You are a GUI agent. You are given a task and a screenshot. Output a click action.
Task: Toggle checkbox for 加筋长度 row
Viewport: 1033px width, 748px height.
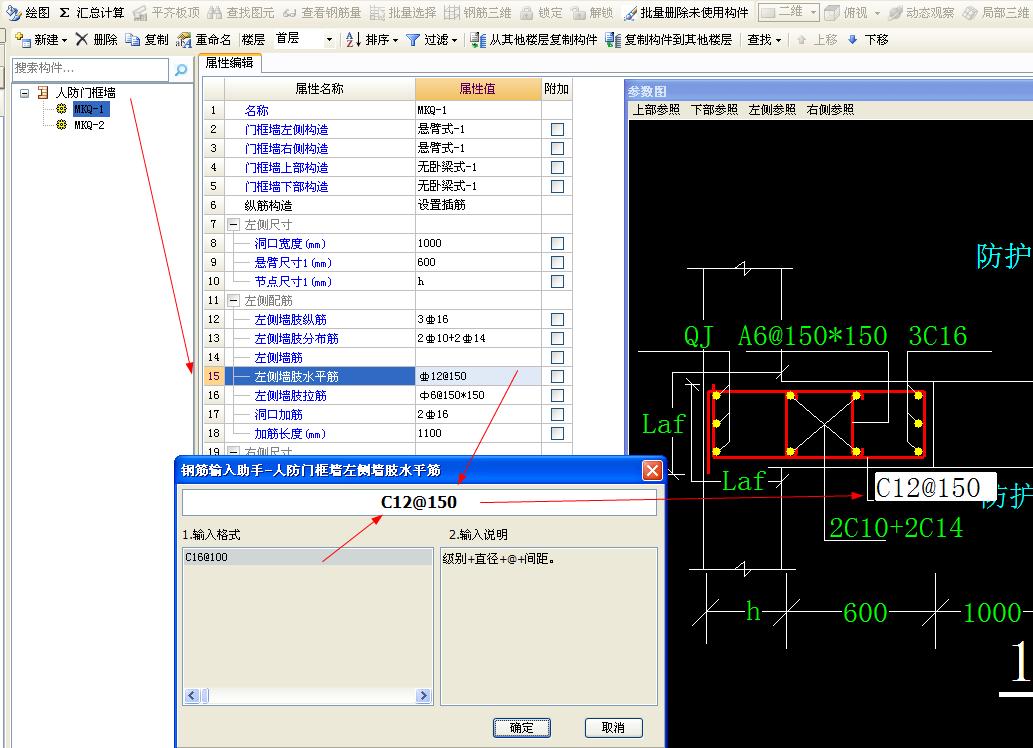557,433
